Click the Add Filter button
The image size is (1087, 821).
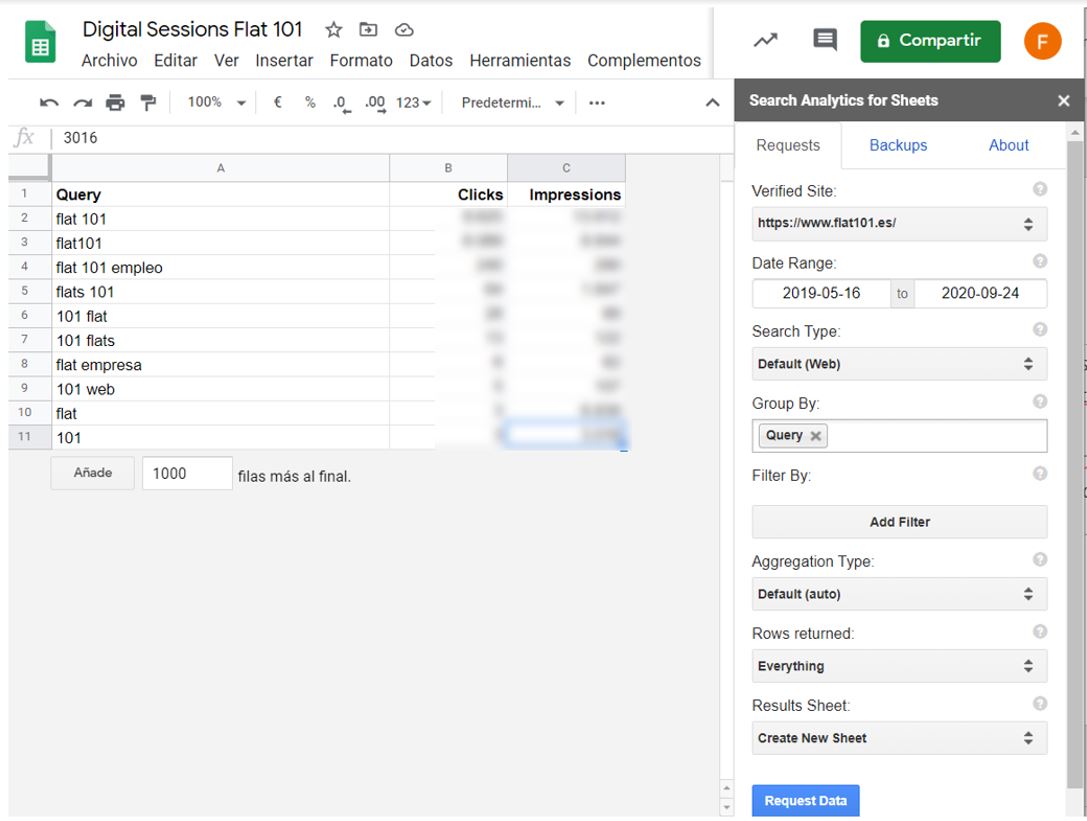899,522
